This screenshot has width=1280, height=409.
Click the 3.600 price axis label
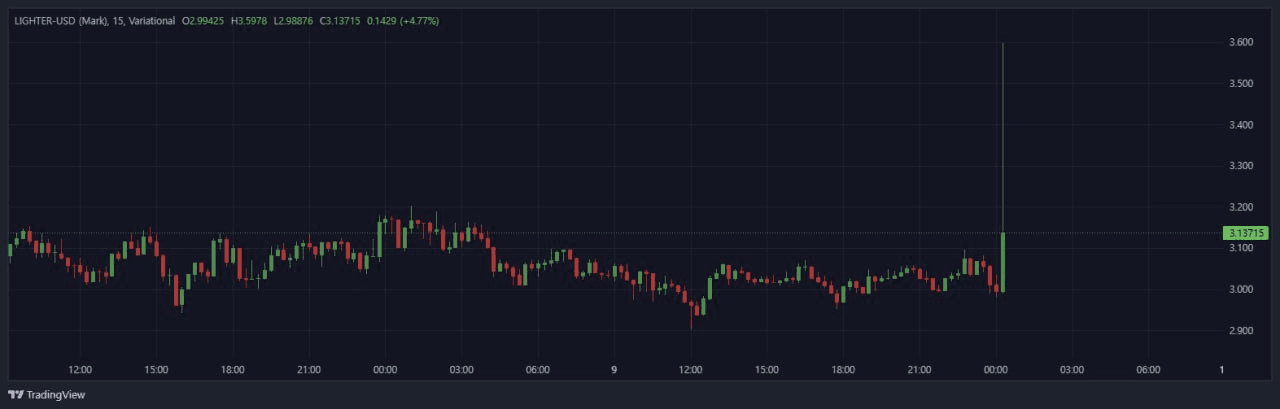[x=1240, y=42]
